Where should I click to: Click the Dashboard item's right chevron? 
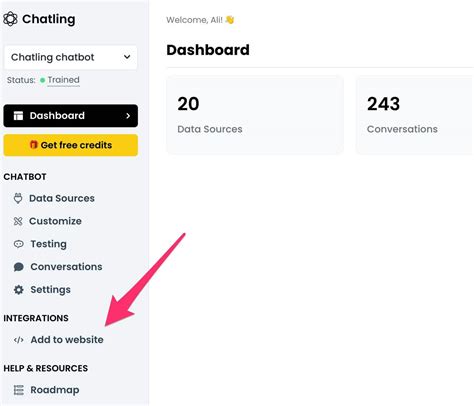(x=128, y=116)
